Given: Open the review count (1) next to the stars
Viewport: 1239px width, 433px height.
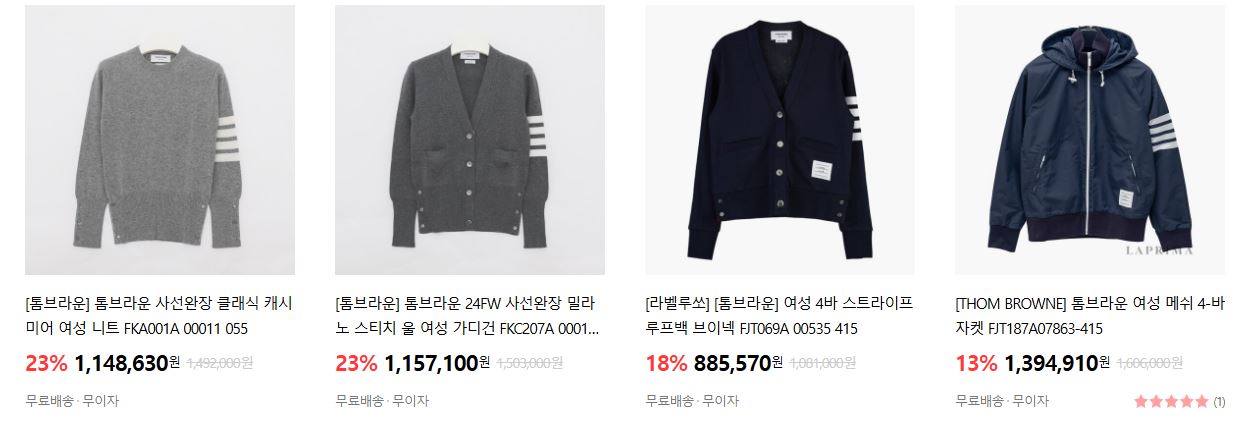Looking at the screenshot, I should click(1219, 402).
